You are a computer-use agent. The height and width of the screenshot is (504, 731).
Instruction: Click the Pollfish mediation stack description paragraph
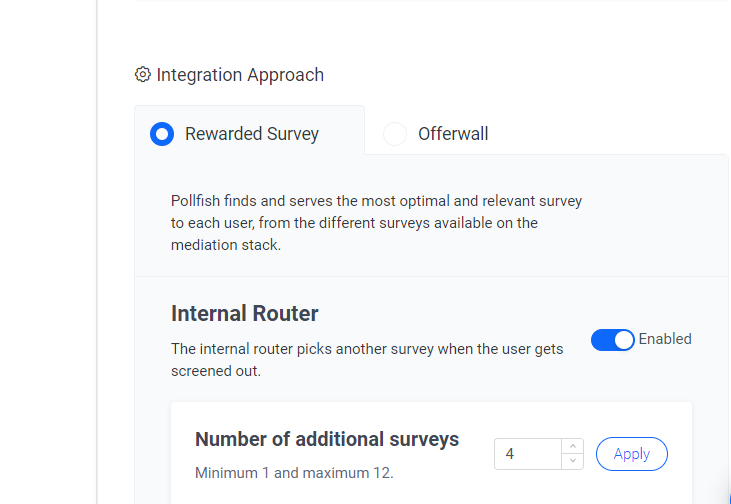pos(376,223)
